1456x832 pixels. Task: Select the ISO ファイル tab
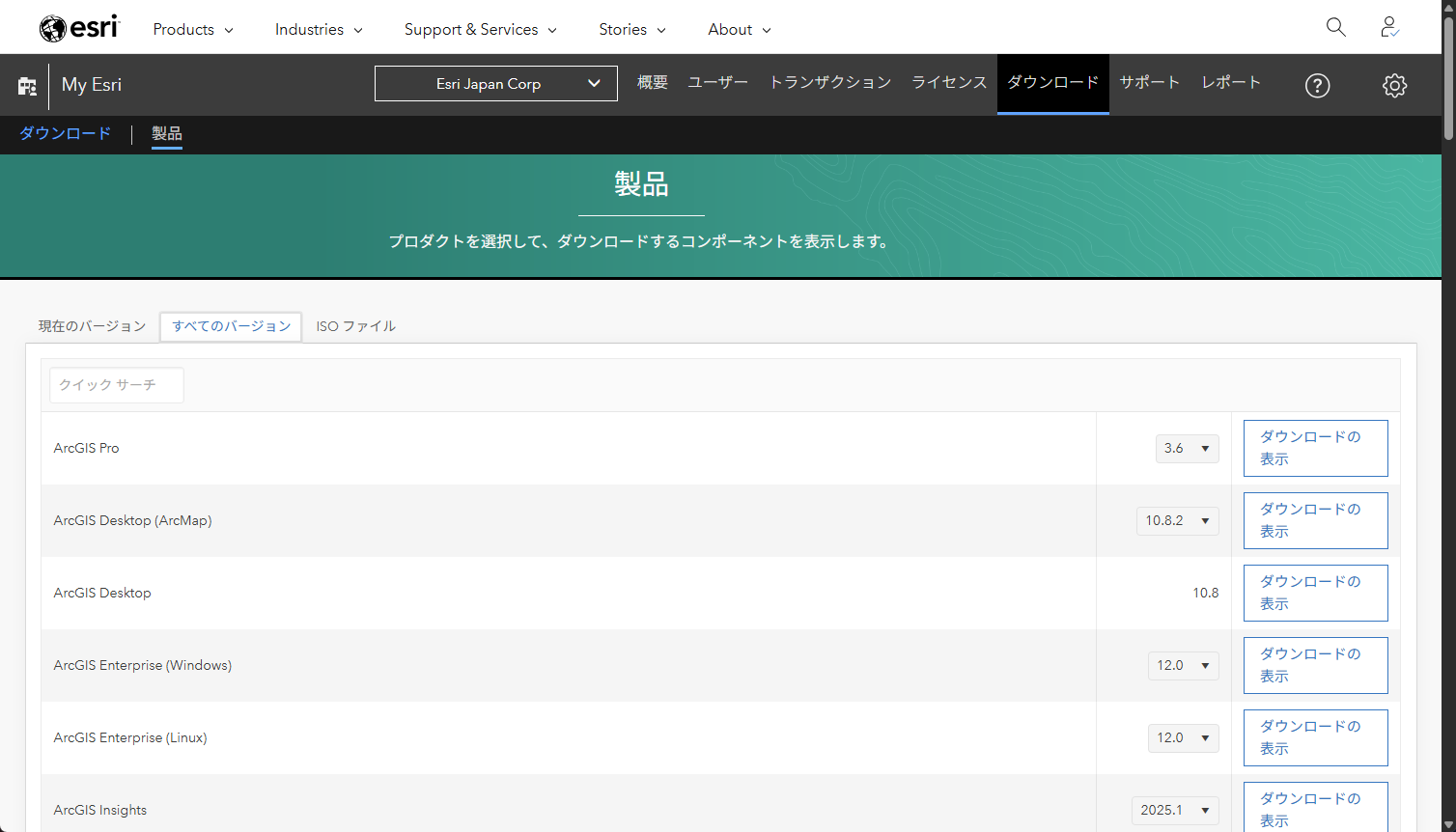(x=355, y=326)
